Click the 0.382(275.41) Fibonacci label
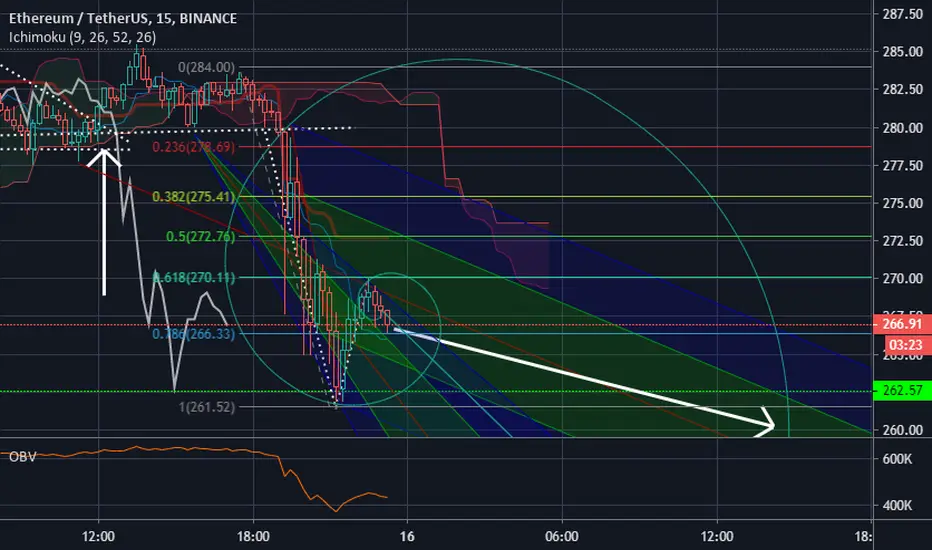This screenshot has height=550, width=932. pos(194,197)
